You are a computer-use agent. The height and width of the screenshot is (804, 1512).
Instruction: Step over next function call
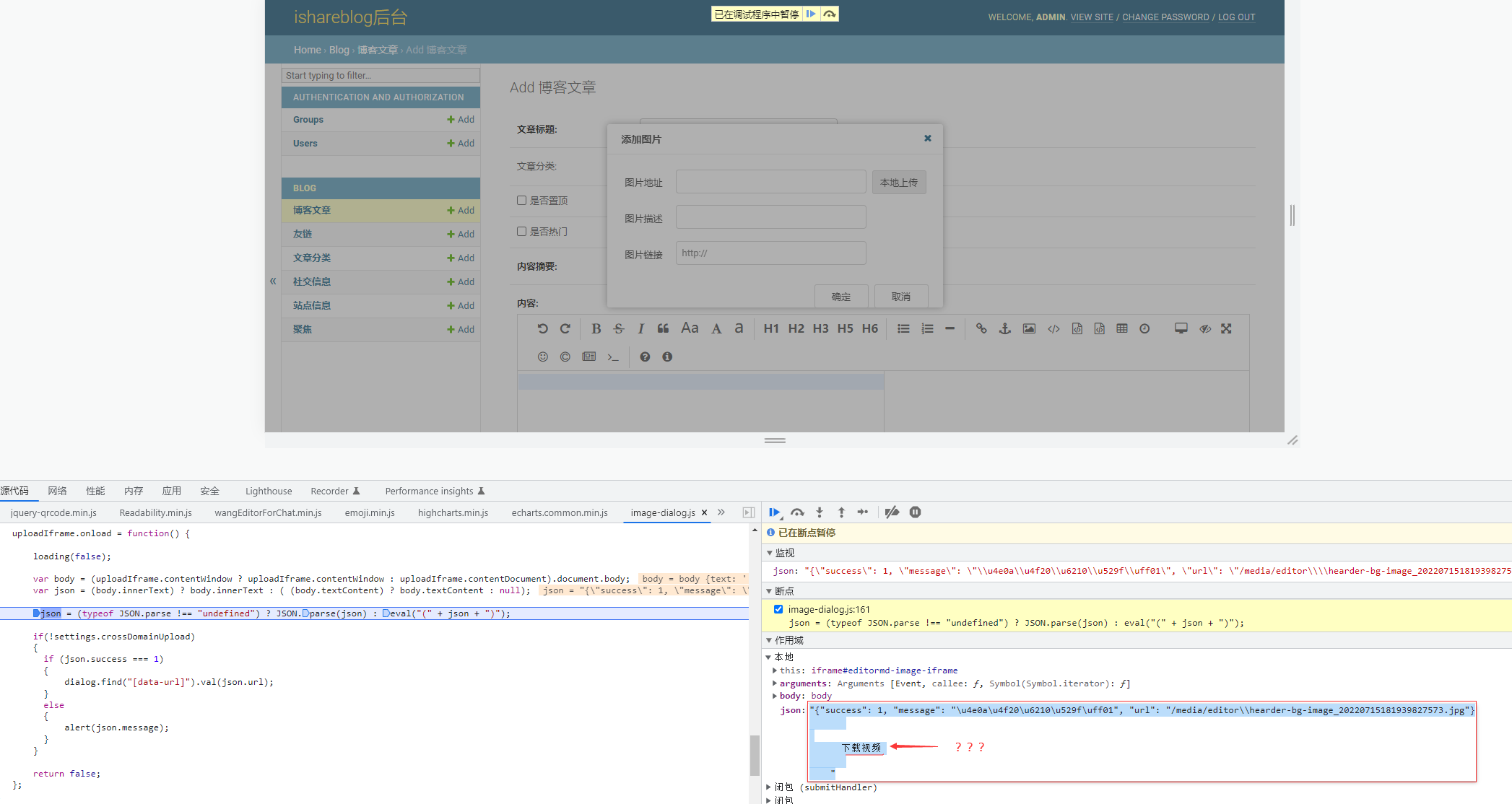(797, 512)
